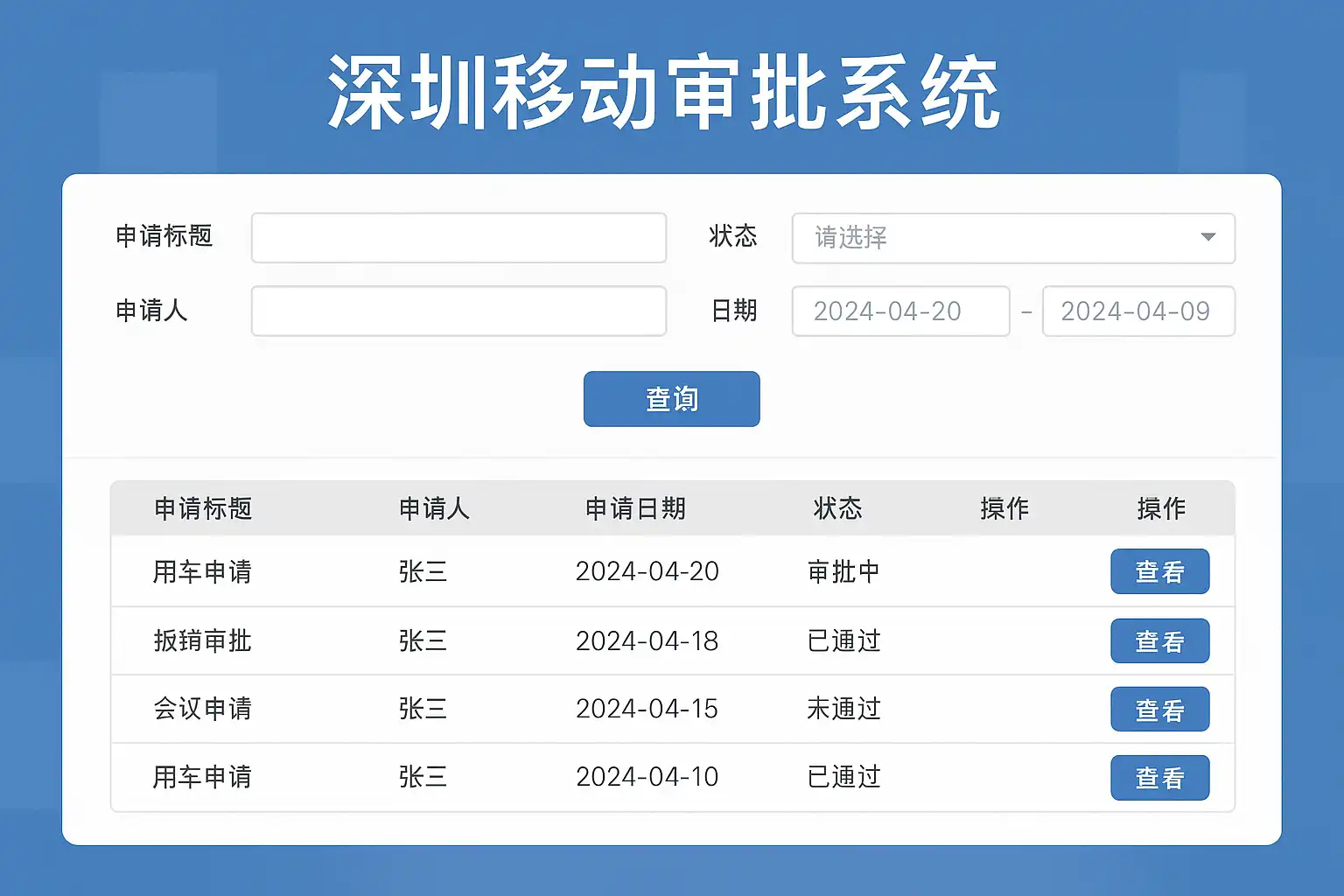This screenshot has width=1344, height=896.
Task: Click the 2024-04-10 date cell
Action: point(647,777)
